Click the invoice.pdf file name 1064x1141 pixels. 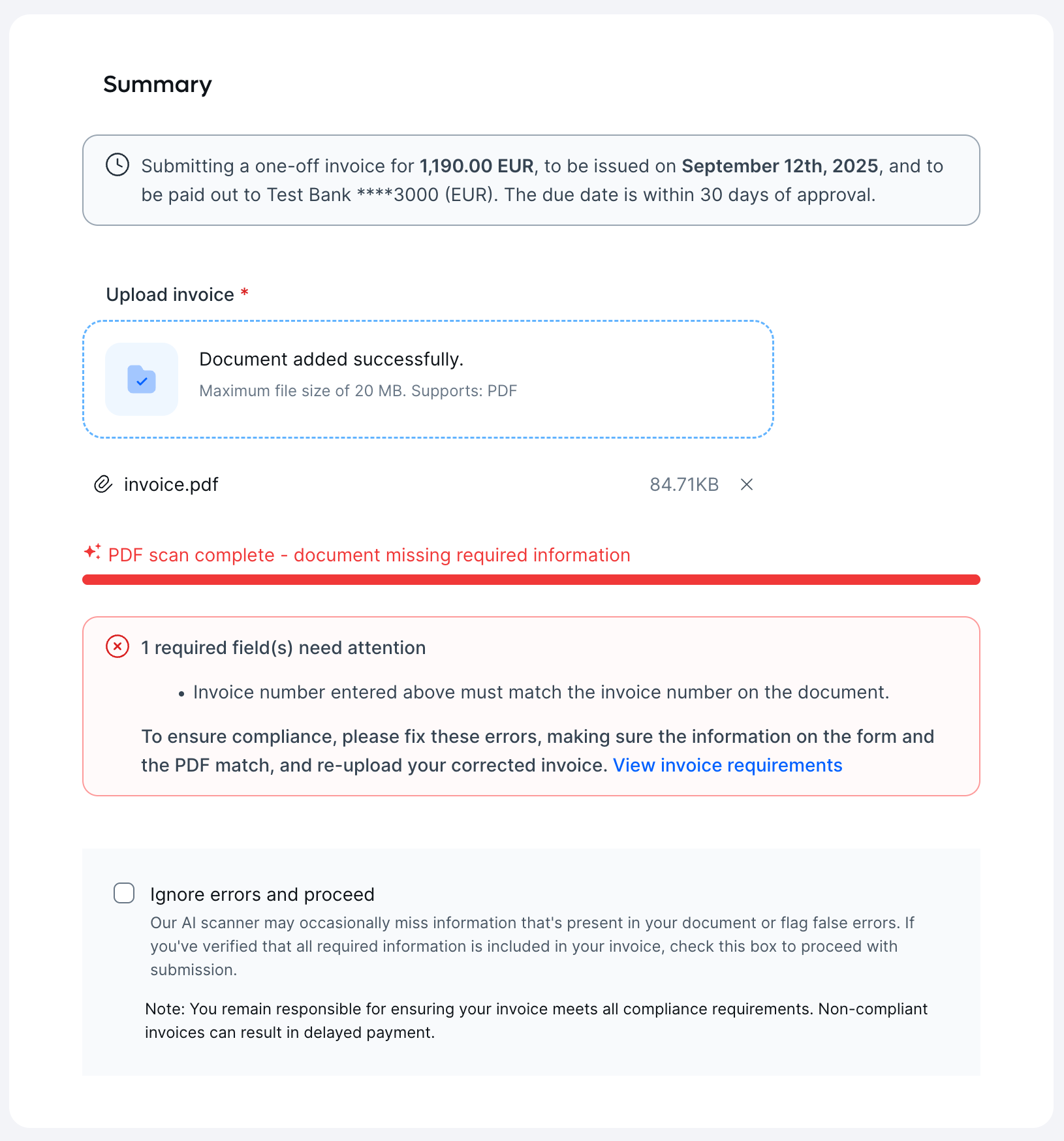(x=171, y=484)
